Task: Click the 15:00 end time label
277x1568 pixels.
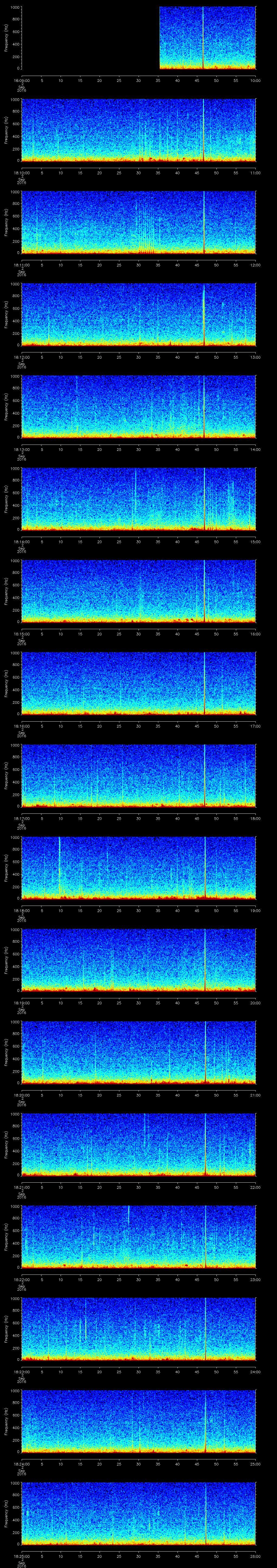Action: pos(255,542)
